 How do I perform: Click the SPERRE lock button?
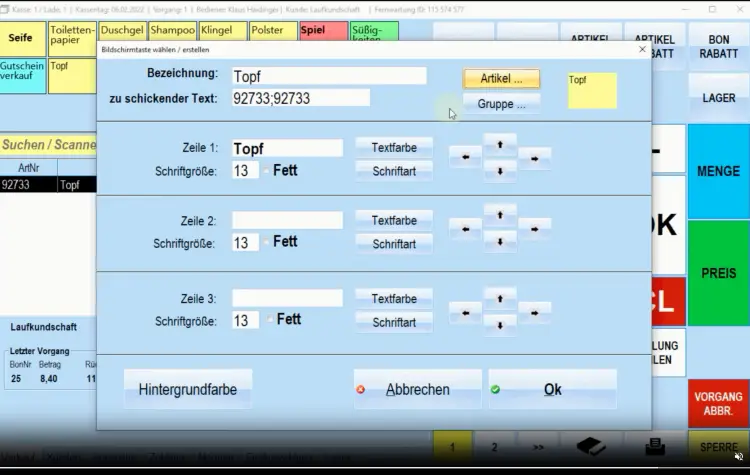tap(718, 447)
